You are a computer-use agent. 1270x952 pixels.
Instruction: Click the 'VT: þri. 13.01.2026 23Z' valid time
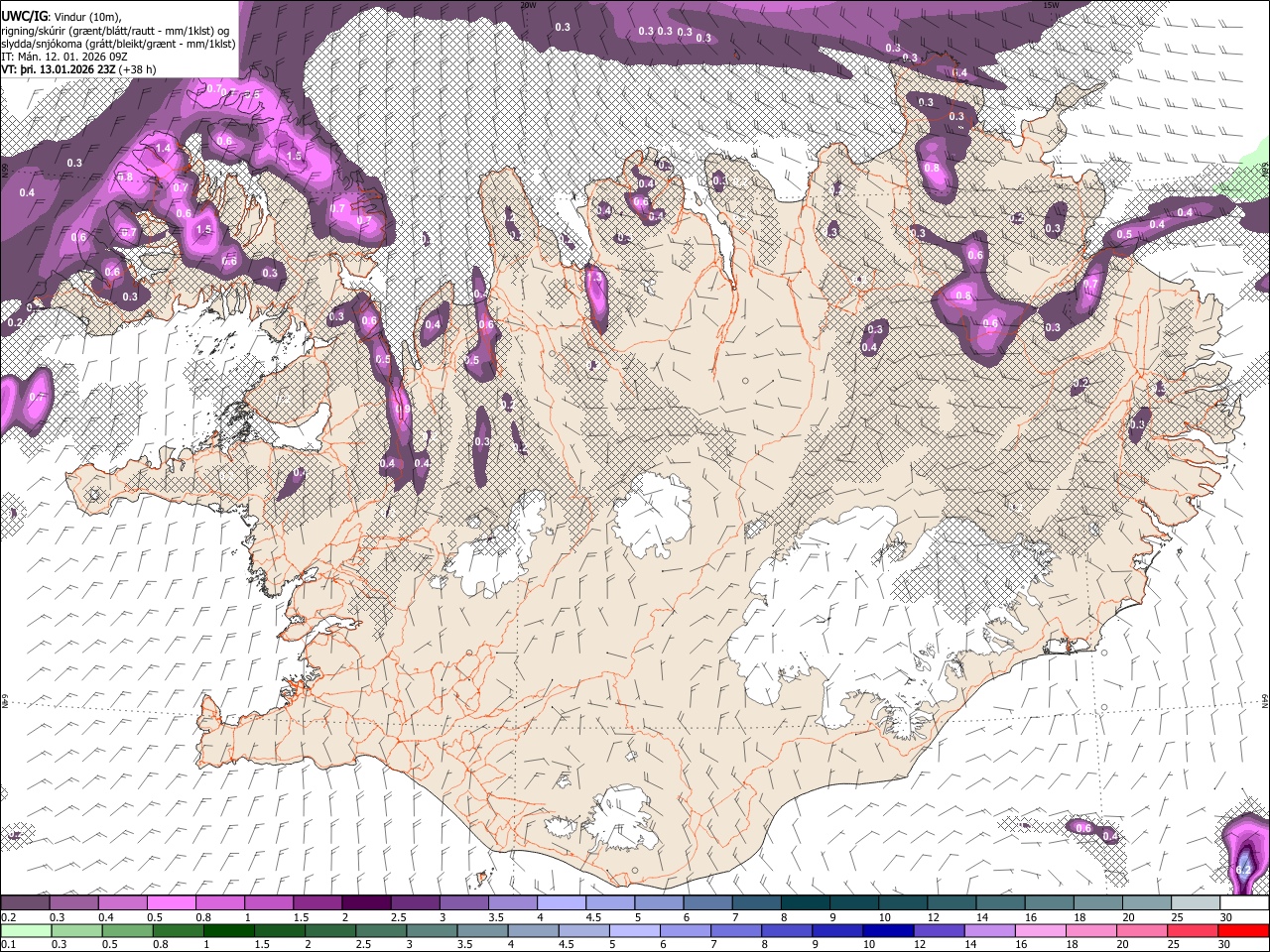tap(58, 69)
